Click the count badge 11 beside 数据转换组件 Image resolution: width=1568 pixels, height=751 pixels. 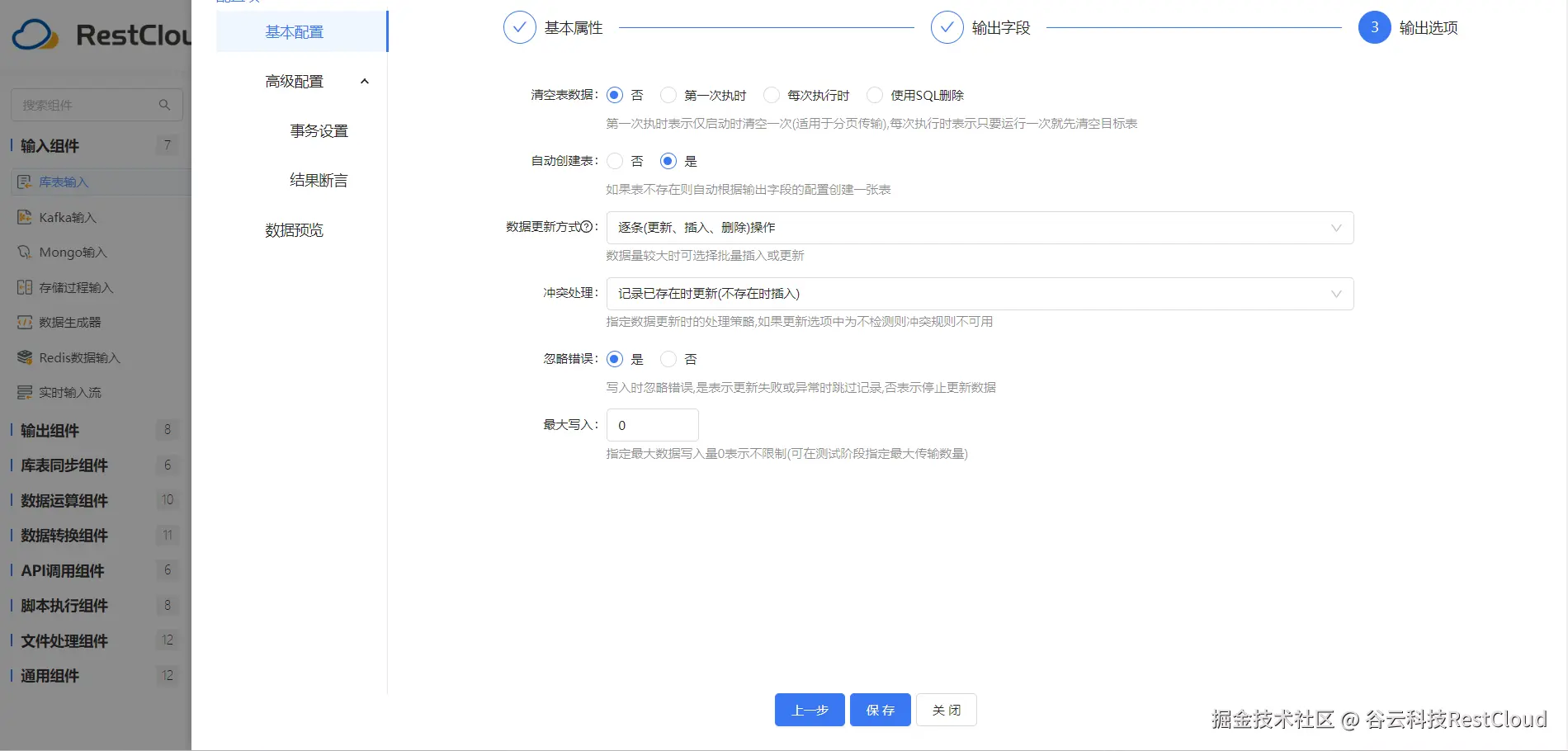pos(168,535)
